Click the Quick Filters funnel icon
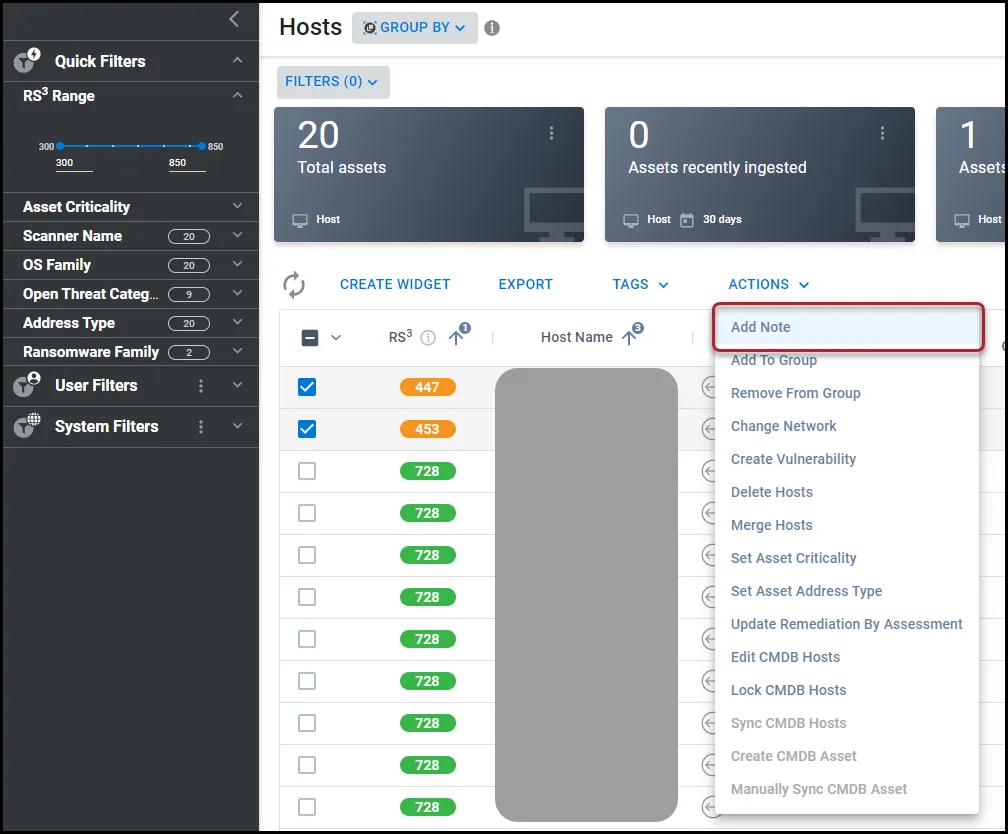Screen dimensions: 1008x834 (27, 60)
